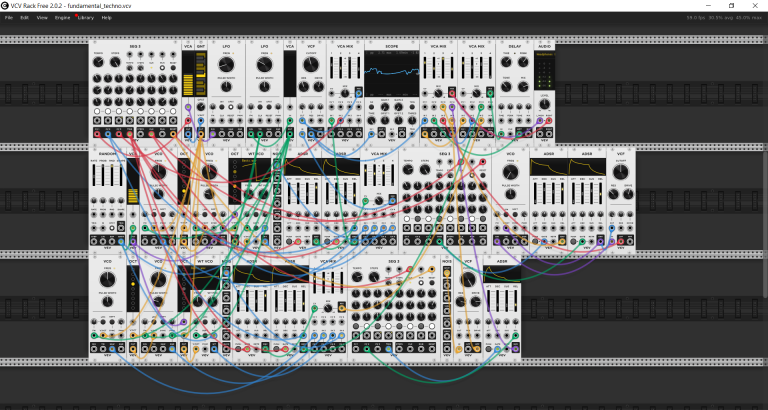
Task: Toggle the first step gate button on middle-row SEQ 3
Action: (x=407, y=218)
